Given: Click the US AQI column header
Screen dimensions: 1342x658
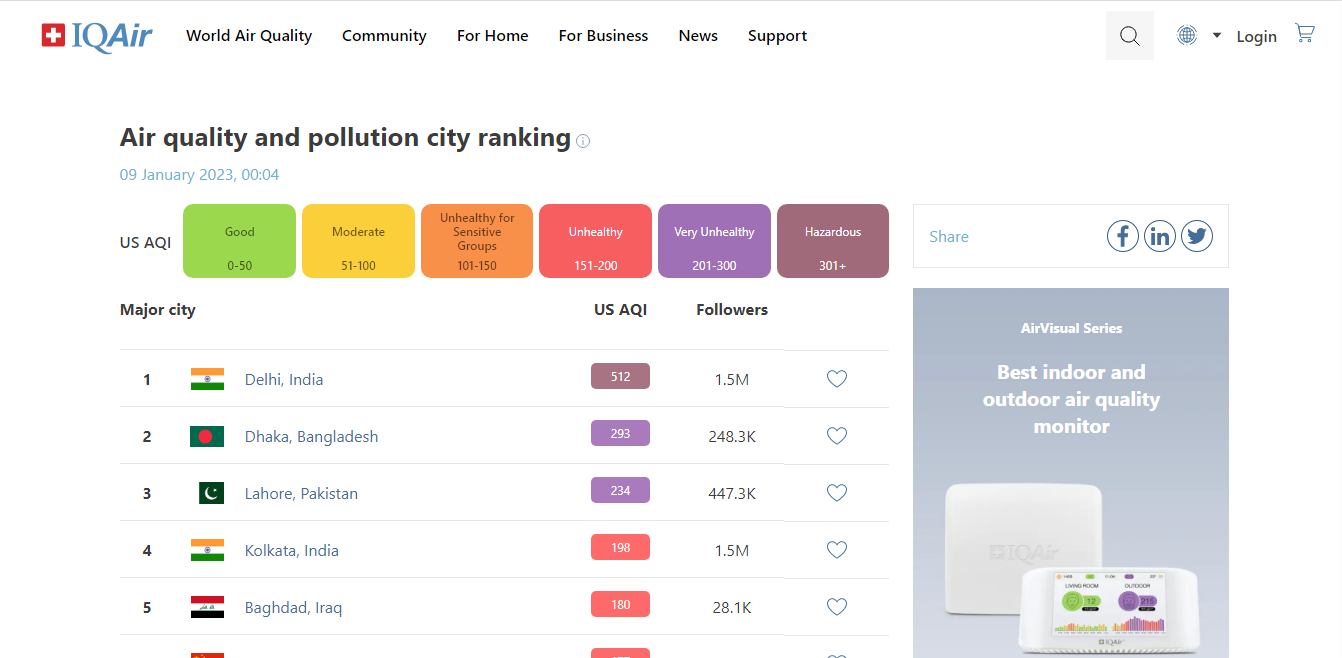Looking at the screenshot, I should coord(620,310).
